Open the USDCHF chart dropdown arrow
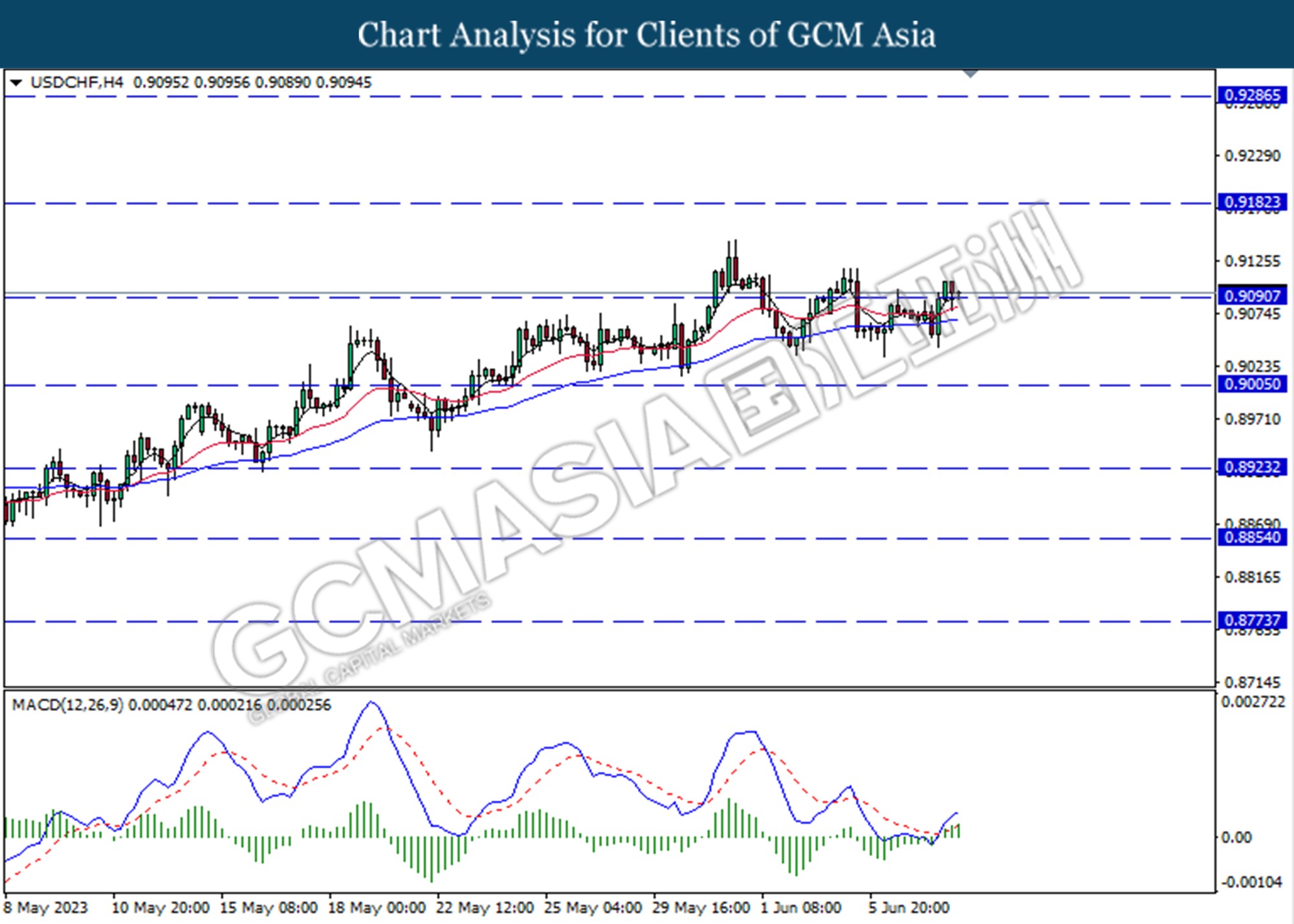This screenshot has width=1294, height=924. 16,83
